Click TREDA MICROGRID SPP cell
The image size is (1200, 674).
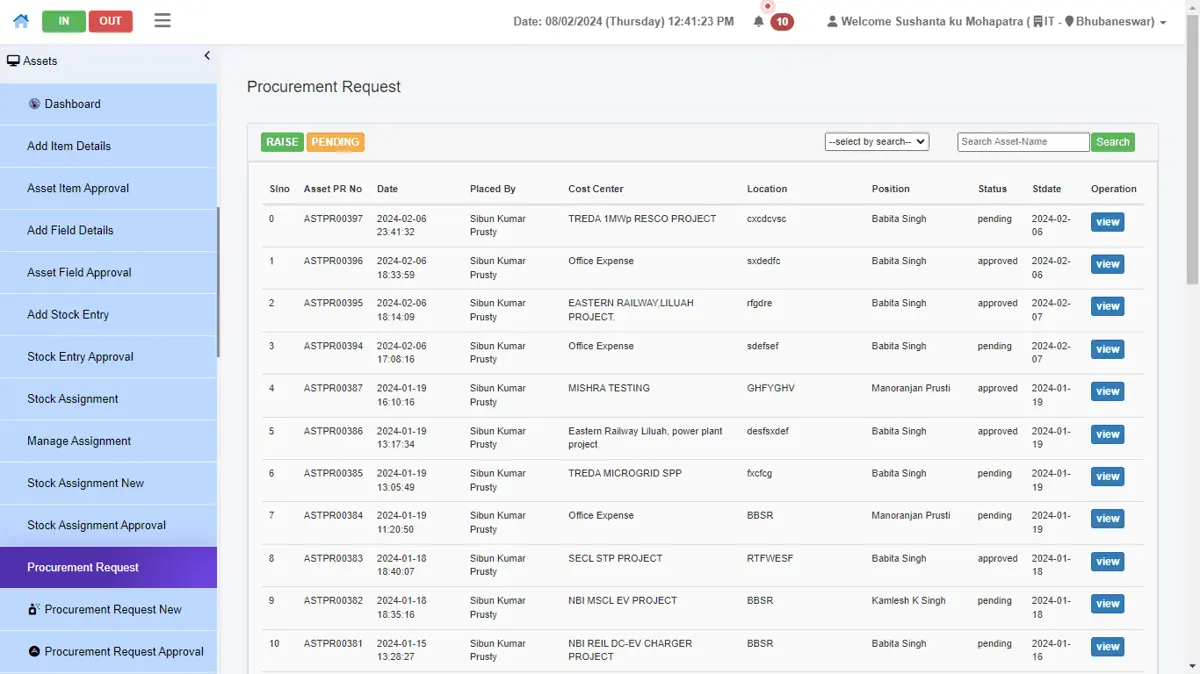[x=625, y=473]
